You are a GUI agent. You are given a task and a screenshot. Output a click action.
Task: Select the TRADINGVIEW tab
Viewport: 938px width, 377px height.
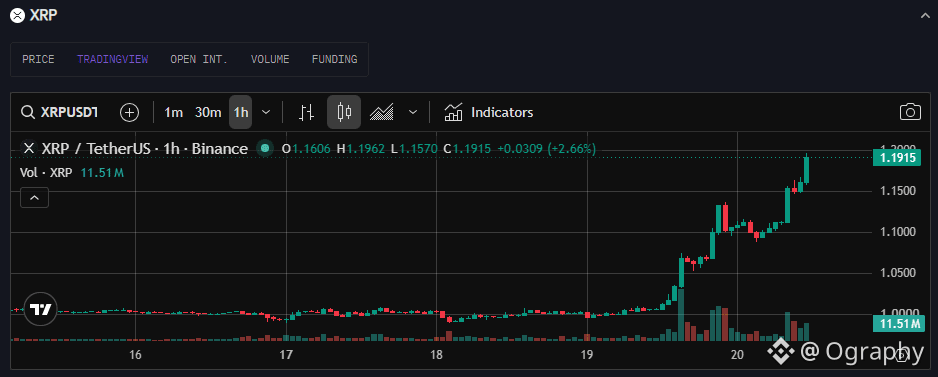[x=112, y=59]
